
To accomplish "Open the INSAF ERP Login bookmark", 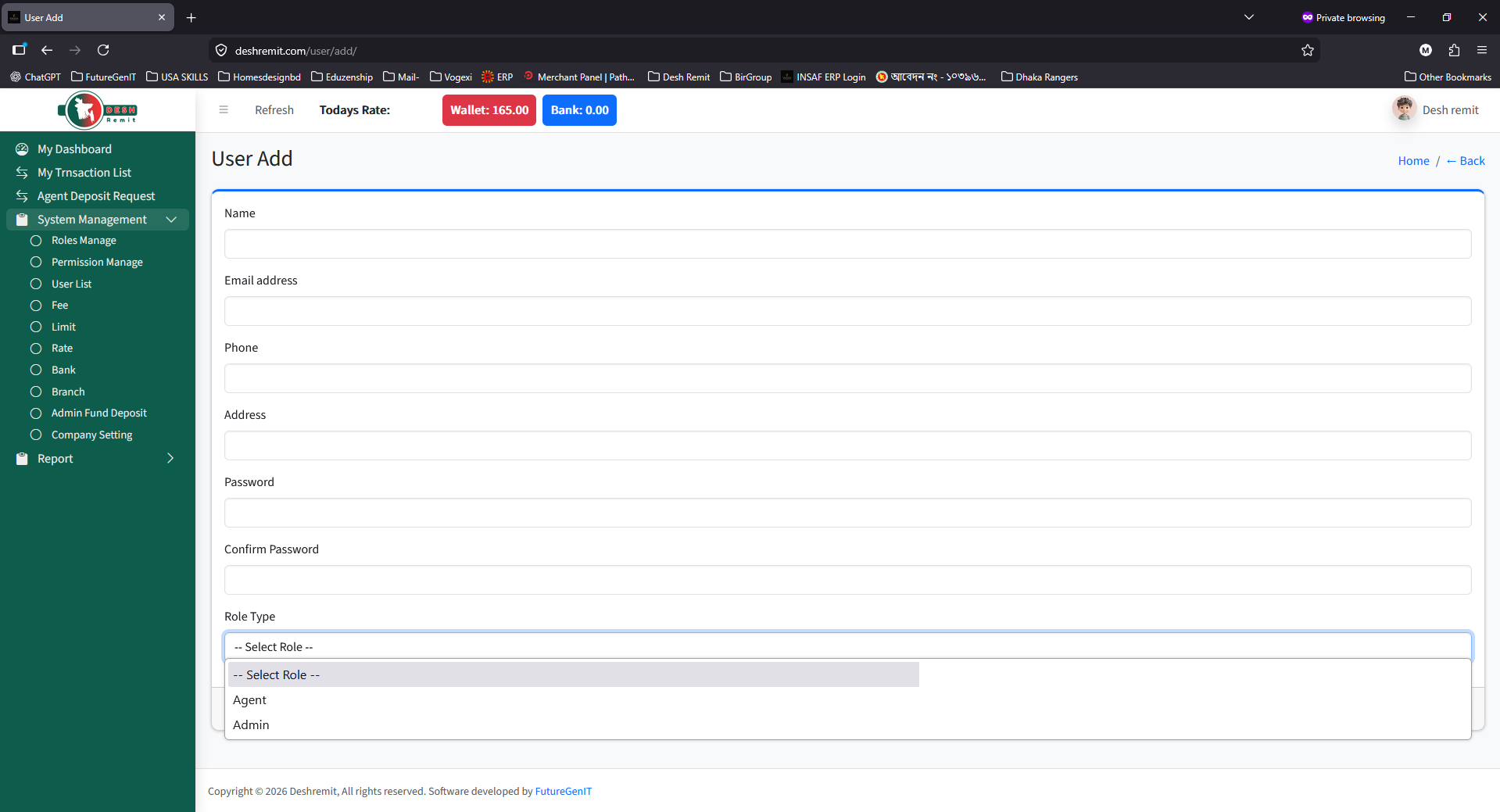I will 823,77.
